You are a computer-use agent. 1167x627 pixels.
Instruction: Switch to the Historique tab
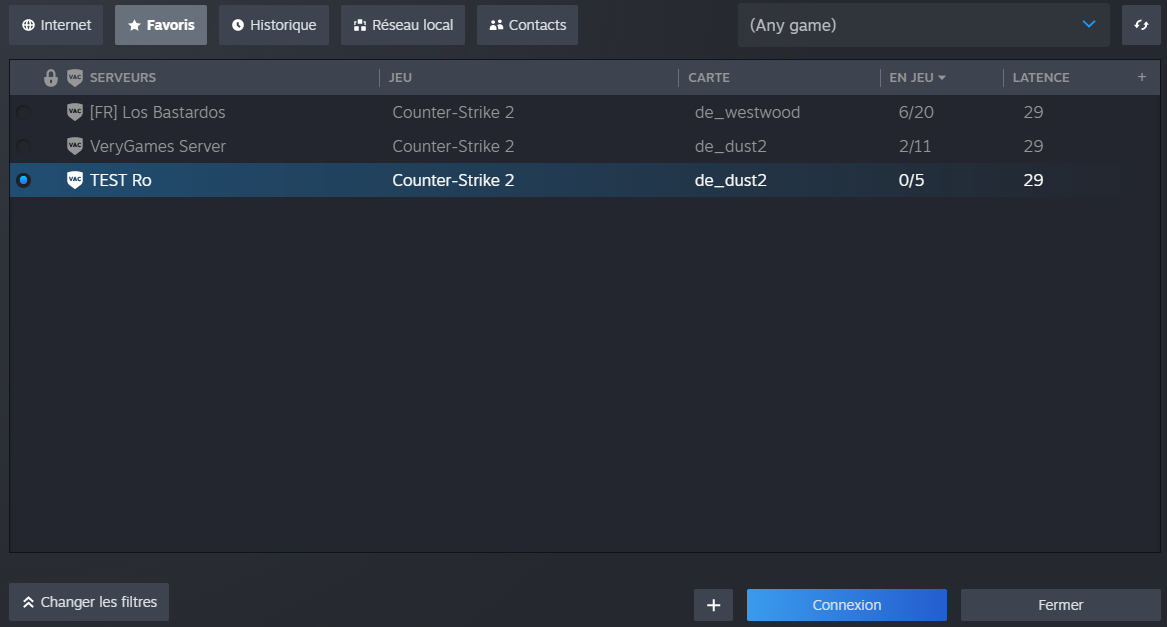pyautogui.click(x=273, y=24)
